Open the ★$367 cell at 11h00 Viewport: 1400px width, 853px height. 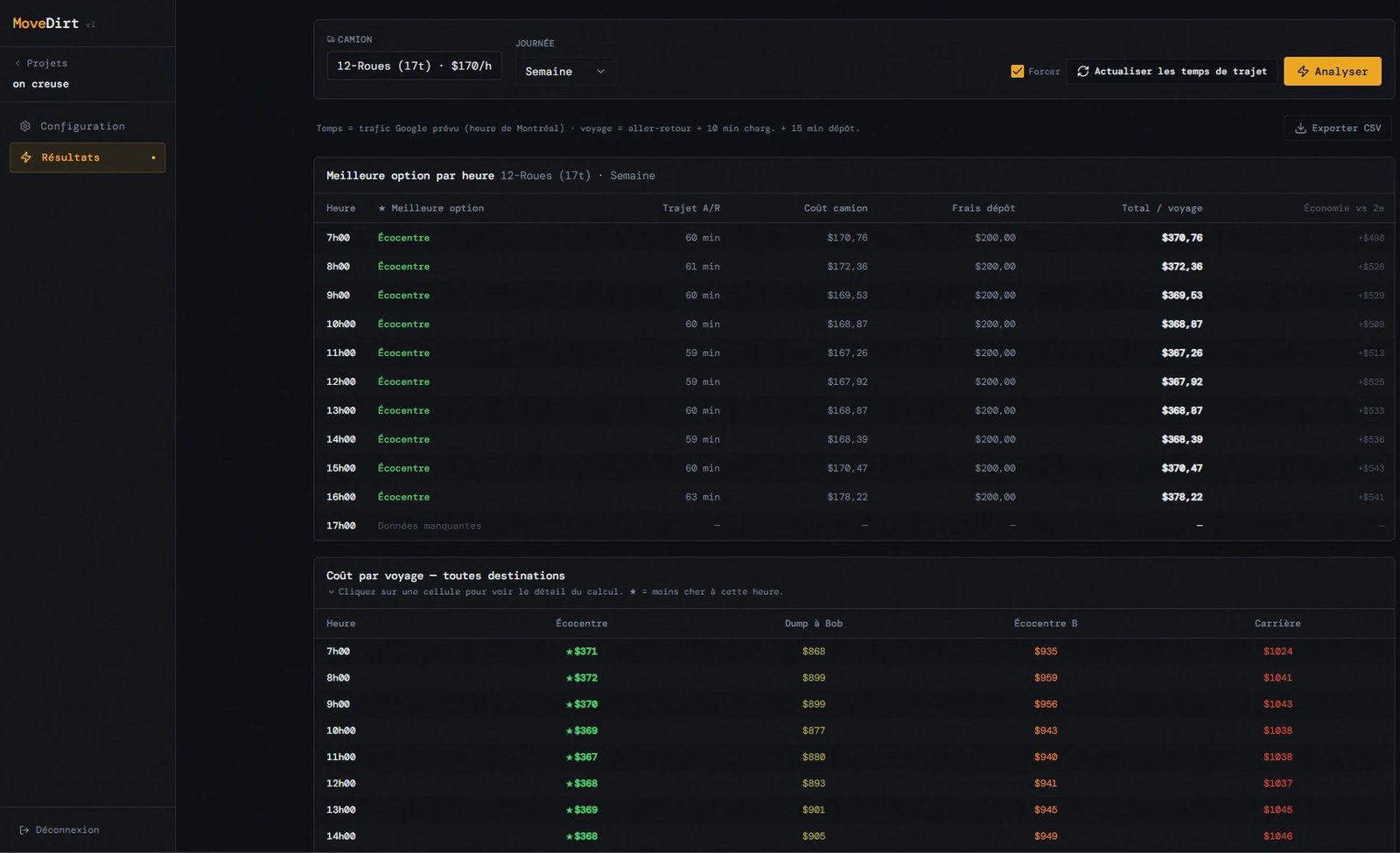[582, 757]
